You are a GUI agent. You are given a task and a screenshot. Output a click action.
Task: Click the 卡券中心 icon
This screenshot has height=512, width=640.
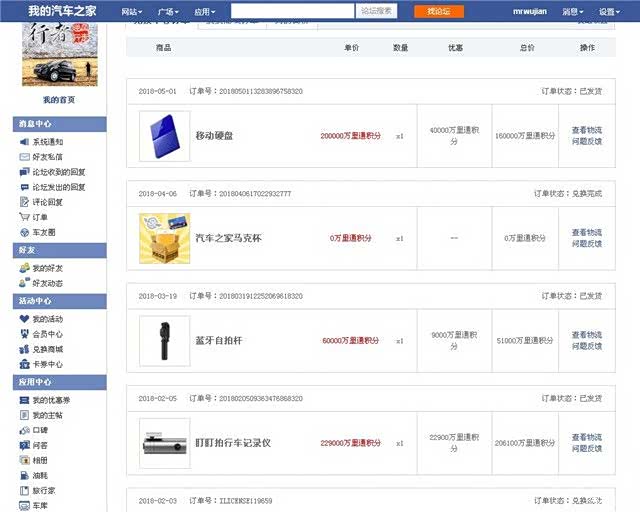(24, 364)
